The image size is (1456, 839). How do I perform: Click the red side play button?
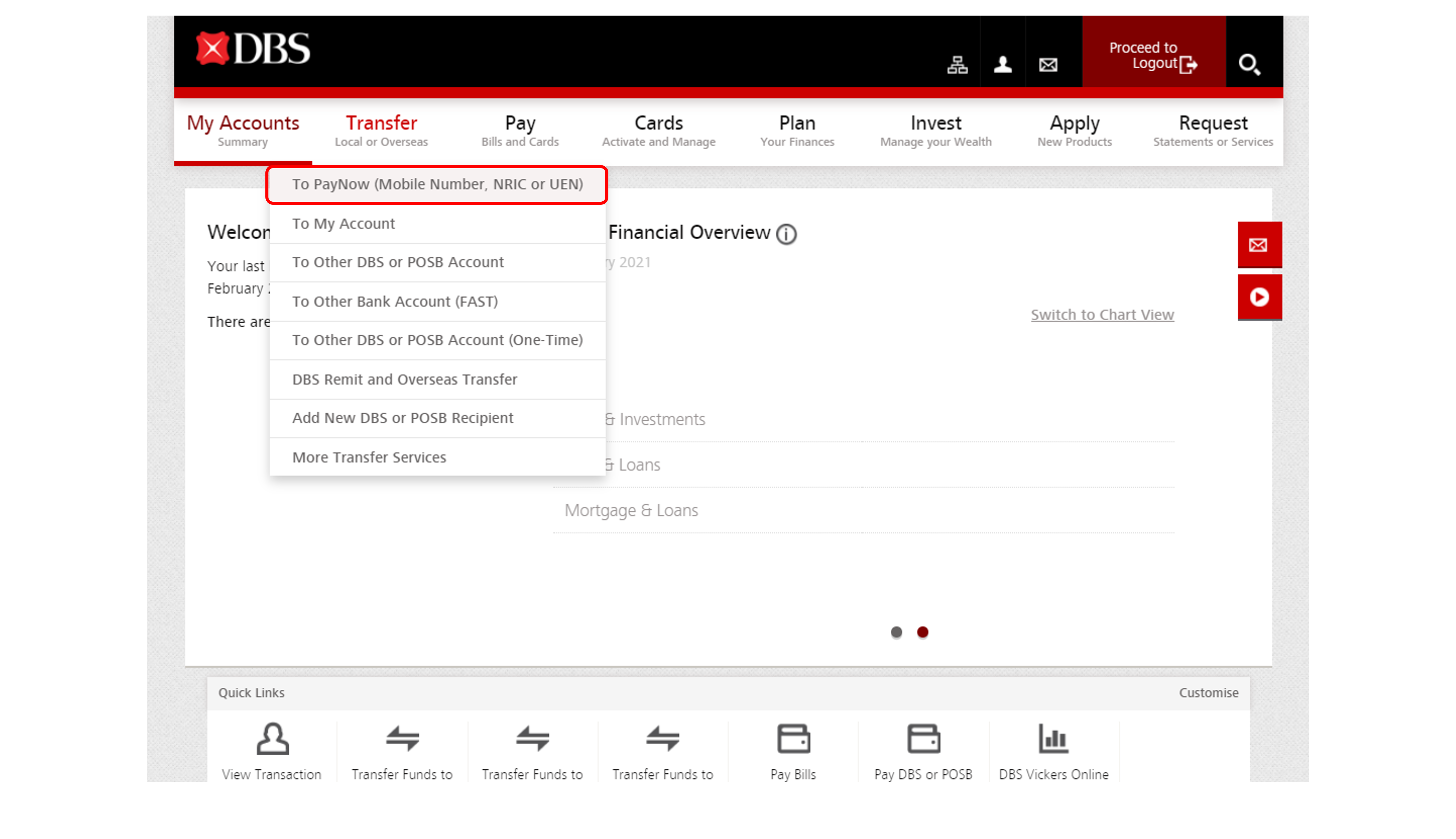coord(1259,297)
